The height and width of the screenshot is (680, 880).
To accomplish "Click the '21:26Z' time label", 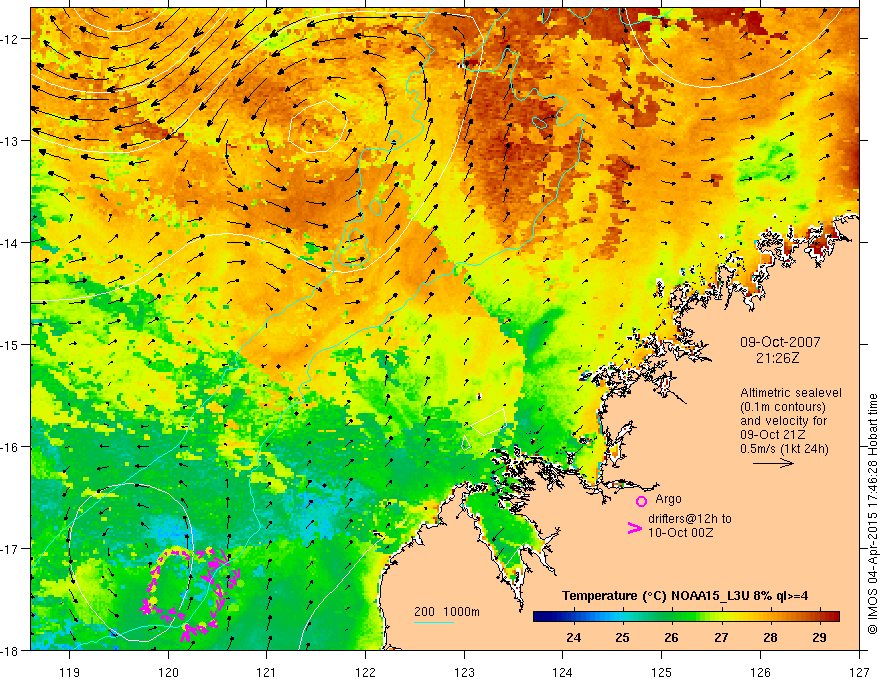I will (x=777, y=358).
